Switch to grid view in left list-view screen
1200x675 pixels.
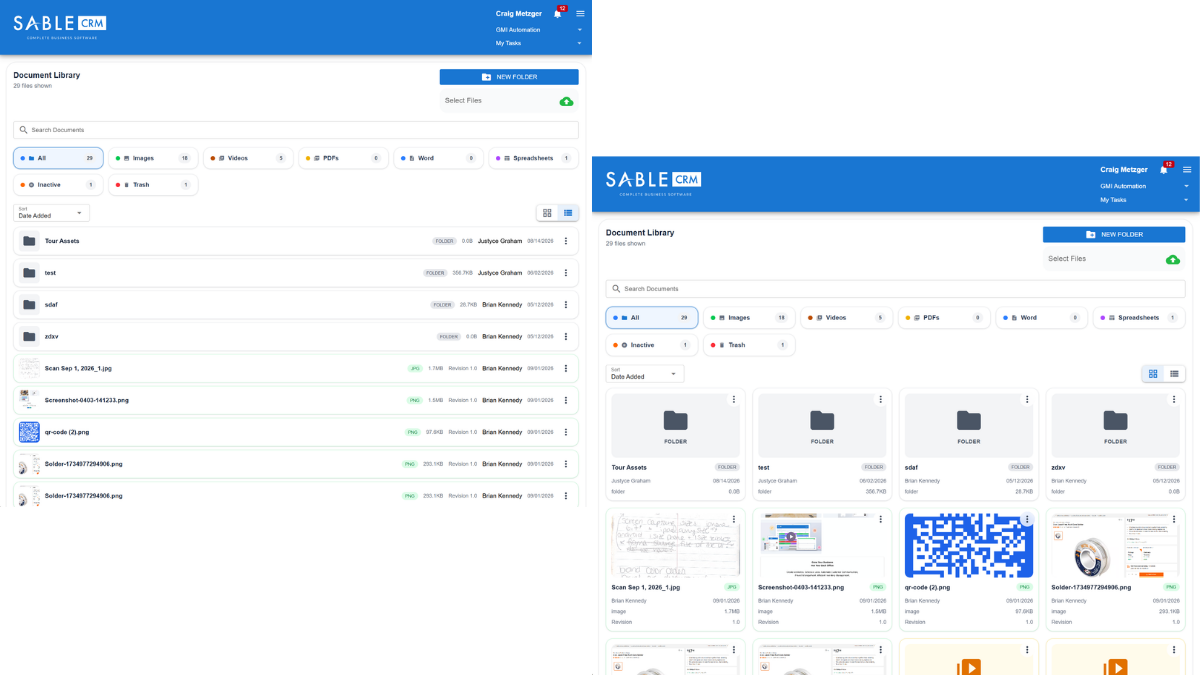tap(547, 213)
